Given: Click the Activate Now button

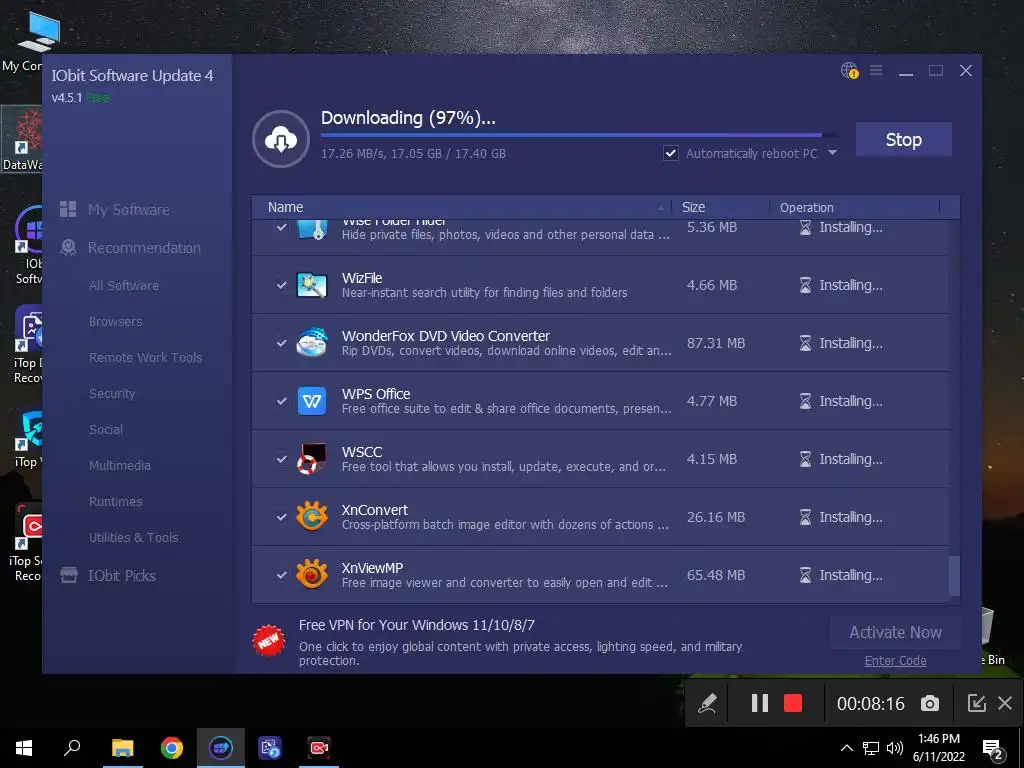Looking at the screenshot, I should pyautogui.click(x=895, y=632).
